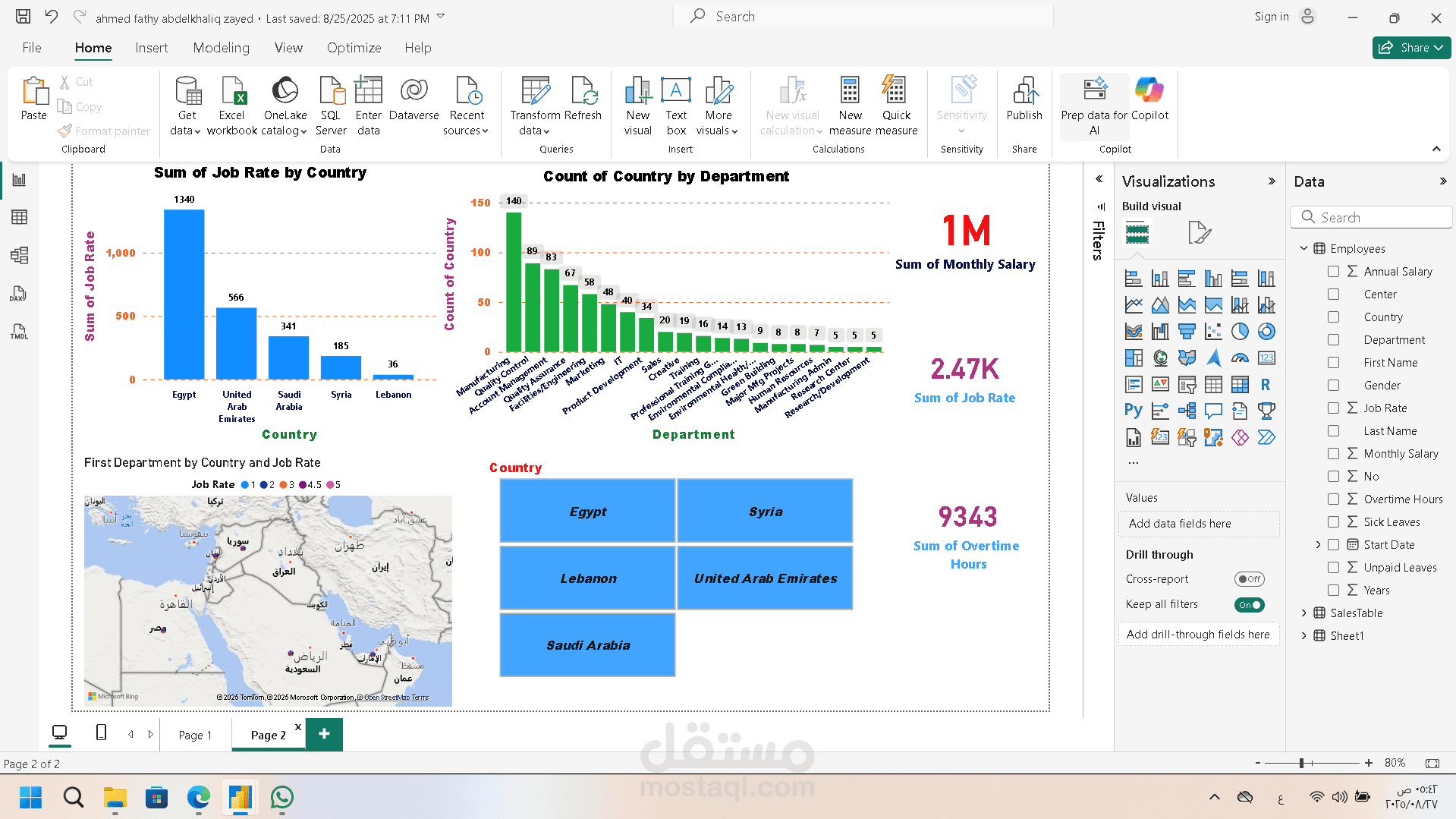Expand the Sheet1 table
This screenshot has height=819, width=1456.
pos(1303,636)
